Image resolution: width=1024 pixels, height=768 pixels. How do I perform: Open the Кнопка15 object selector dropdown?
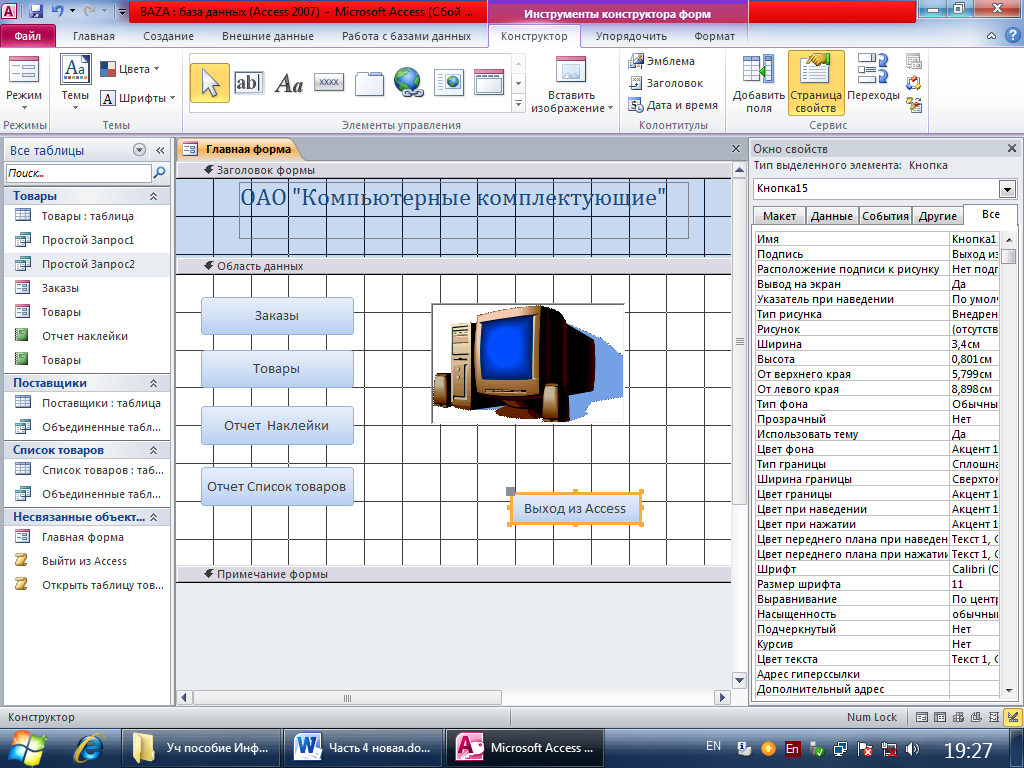coord(1007,189)
